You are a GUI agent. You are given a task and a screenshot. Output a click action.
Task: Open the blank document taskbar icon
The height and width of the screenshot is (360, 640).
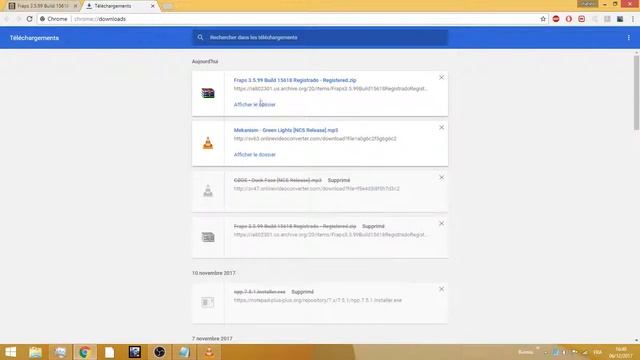(x=110, y=352)
